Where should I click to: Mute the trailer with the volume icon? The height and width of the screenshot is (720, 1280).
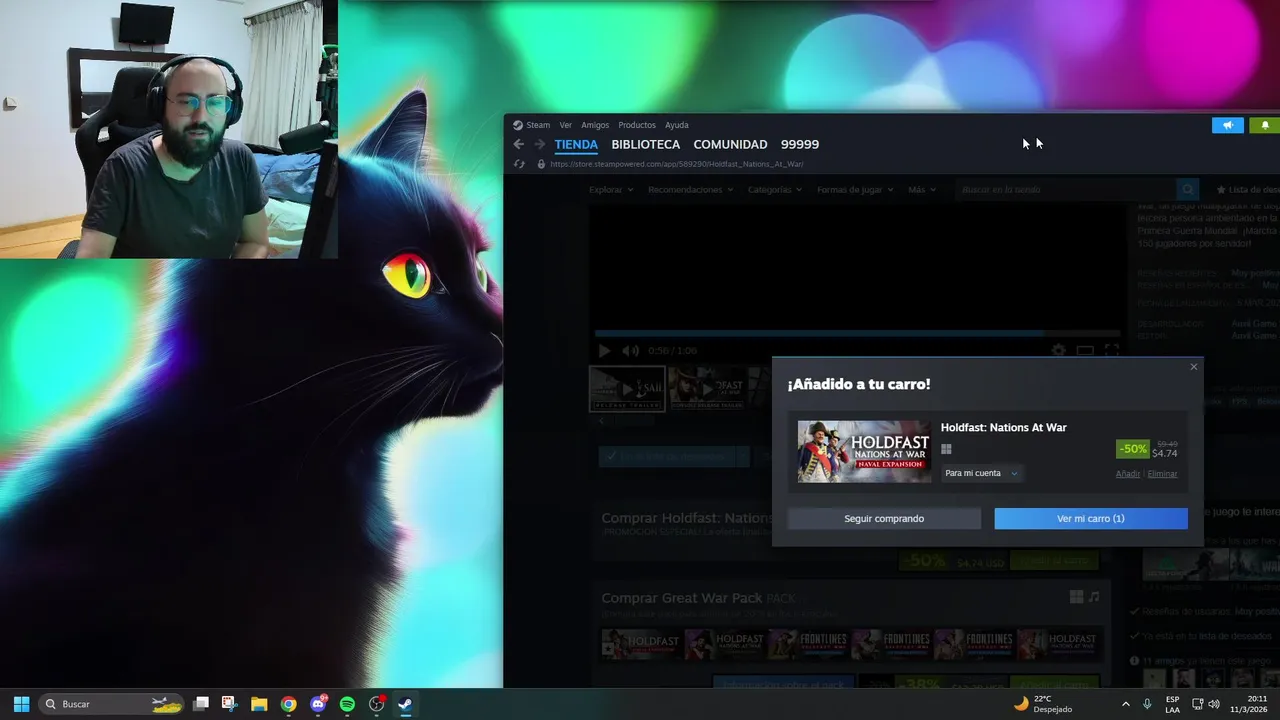[x=630, y=351]
